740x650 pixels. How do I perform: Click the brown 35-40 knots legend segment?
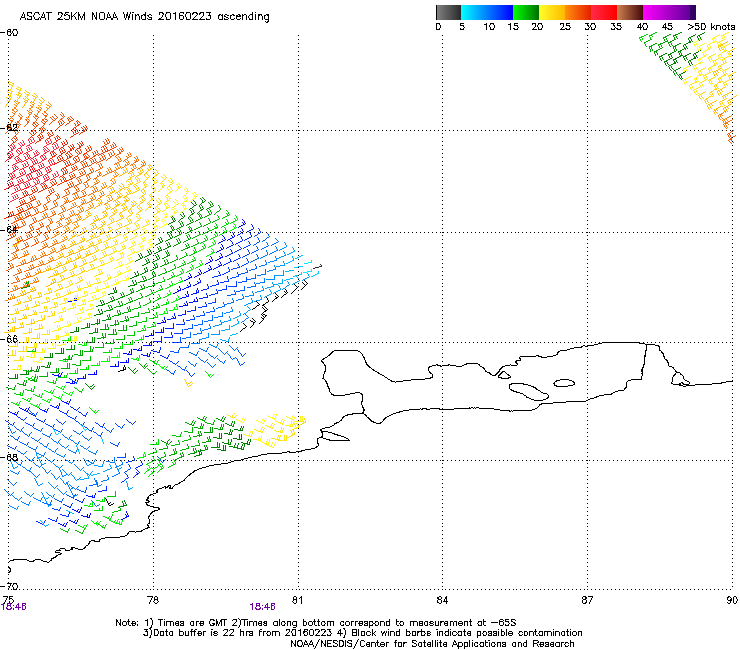(630, 12)
